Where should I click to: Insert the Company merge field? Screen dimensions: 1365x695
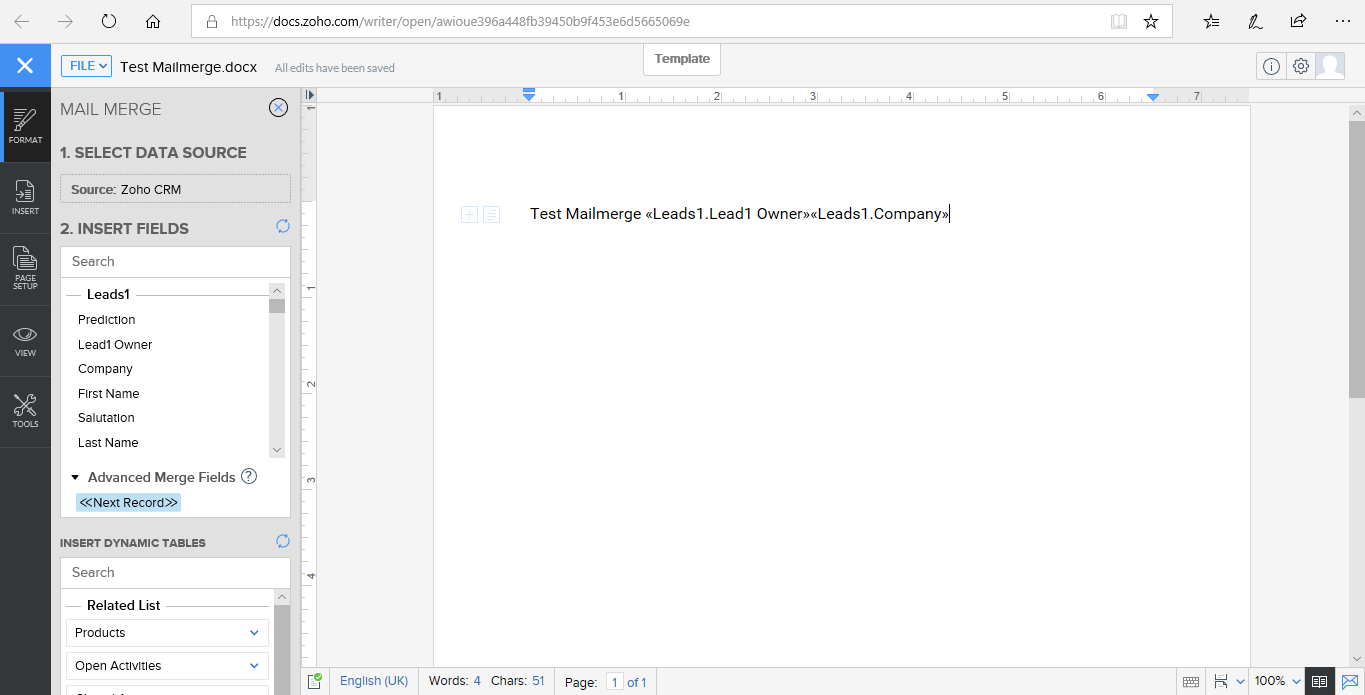105,369
